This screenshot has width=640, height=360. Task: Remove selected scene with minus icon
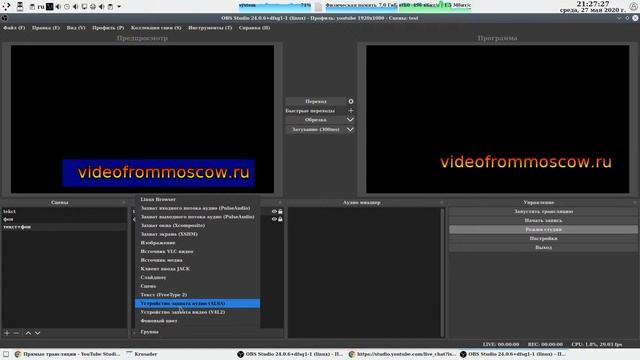[16, 333]
